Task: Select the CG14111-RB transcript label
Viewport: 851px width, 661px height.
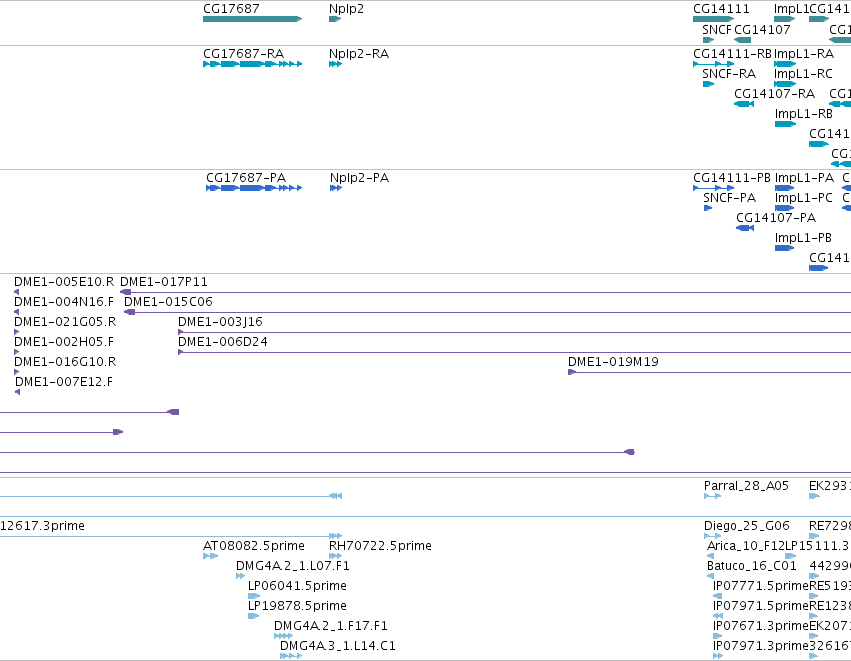Action: click(733, 54)
